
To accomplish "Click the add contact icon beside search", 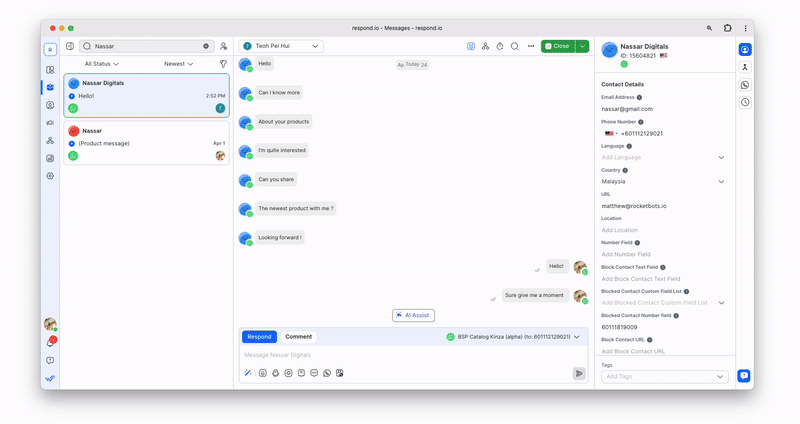I will click(x=223, y=46).
